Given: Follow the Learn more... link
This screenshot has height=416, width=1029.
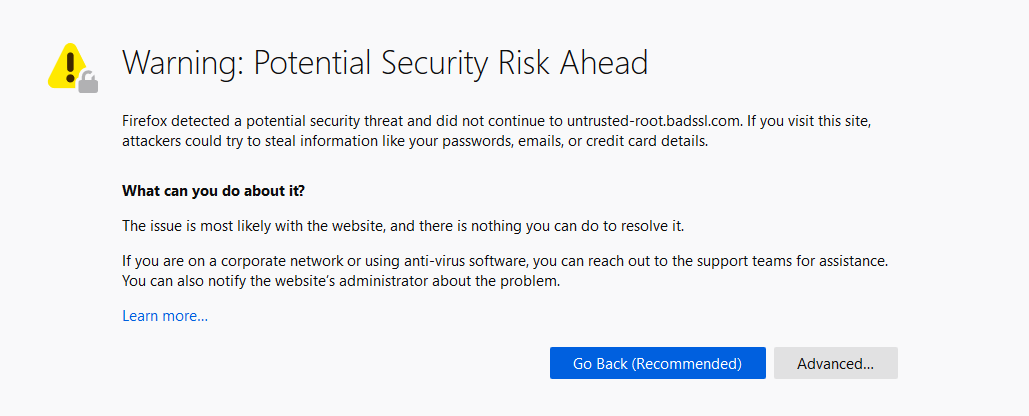Looking at the screenshot, I should pos(165,316).
